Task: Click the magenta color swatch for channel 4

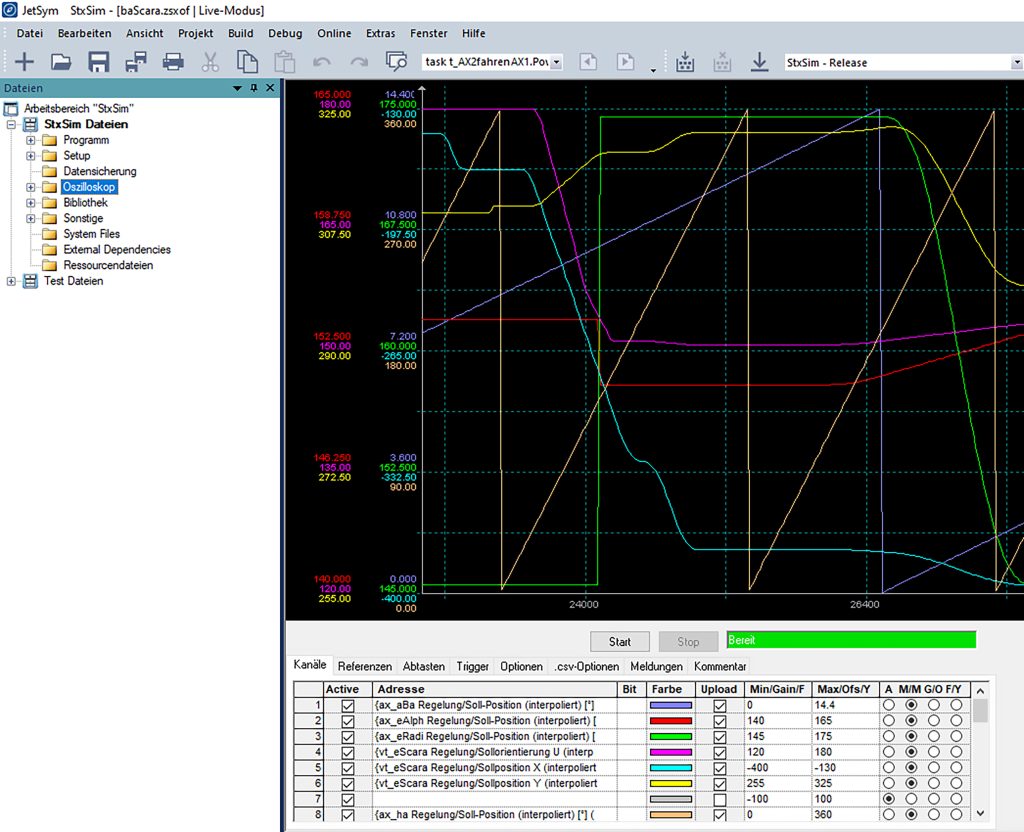Action: click(671, 752)
